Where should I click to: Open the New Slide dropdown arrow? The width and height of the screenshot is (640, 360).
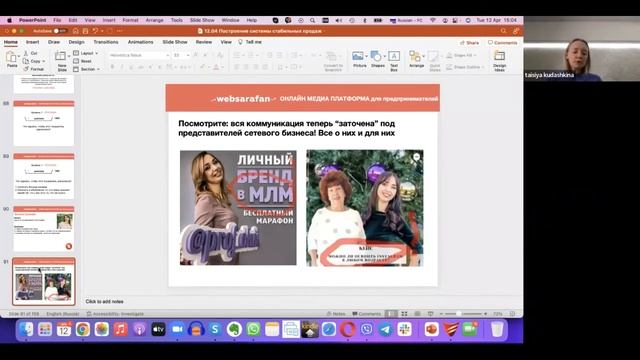pos(68,56)
